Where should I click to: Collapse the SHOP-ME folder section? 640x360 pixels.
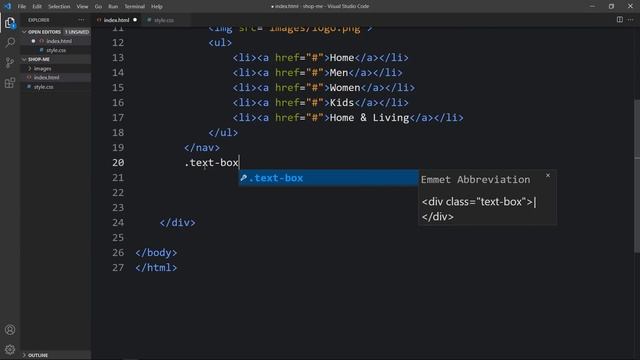(24, 59)
